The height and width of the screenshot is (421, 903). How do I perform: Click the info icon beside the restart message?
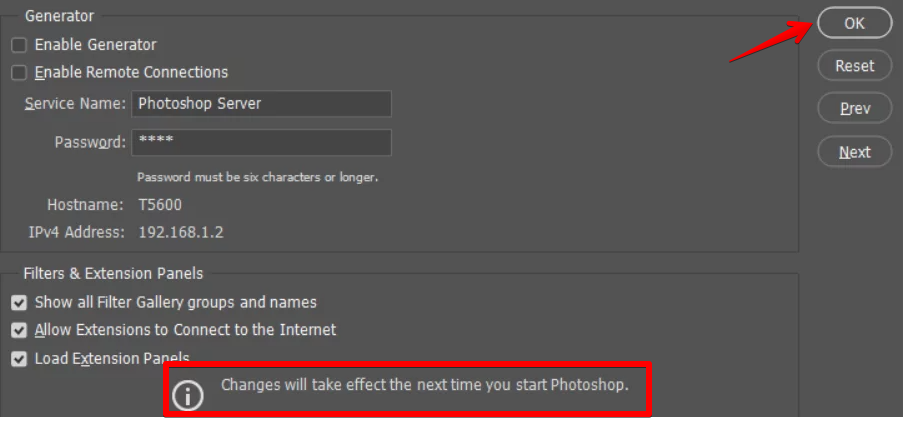click(187, 395)
